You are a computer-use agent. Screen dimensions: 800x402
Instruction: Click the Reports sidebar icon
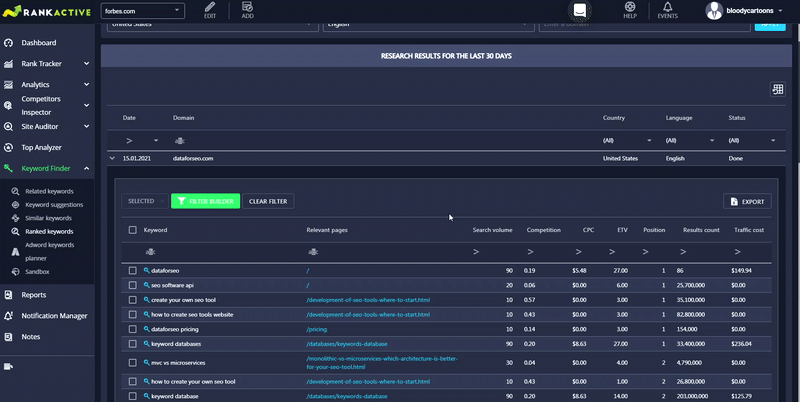point(8,295)
